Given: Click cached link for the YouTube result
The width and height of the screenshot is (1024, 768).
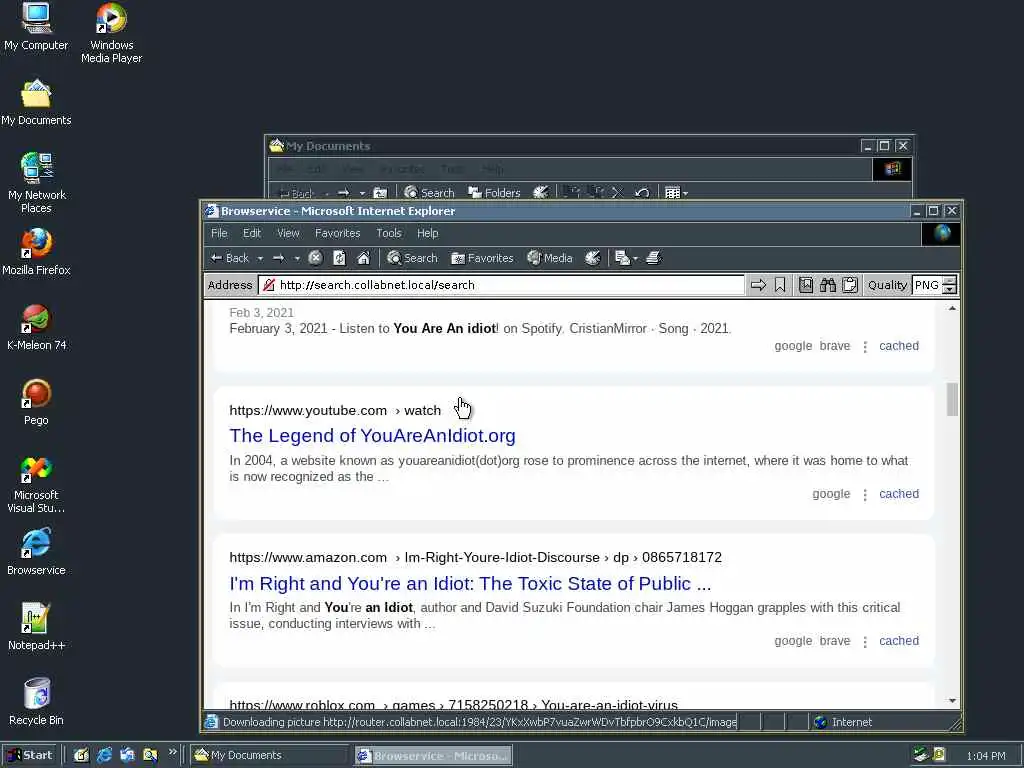Looking at the screenshot, I should click(899, 494).
